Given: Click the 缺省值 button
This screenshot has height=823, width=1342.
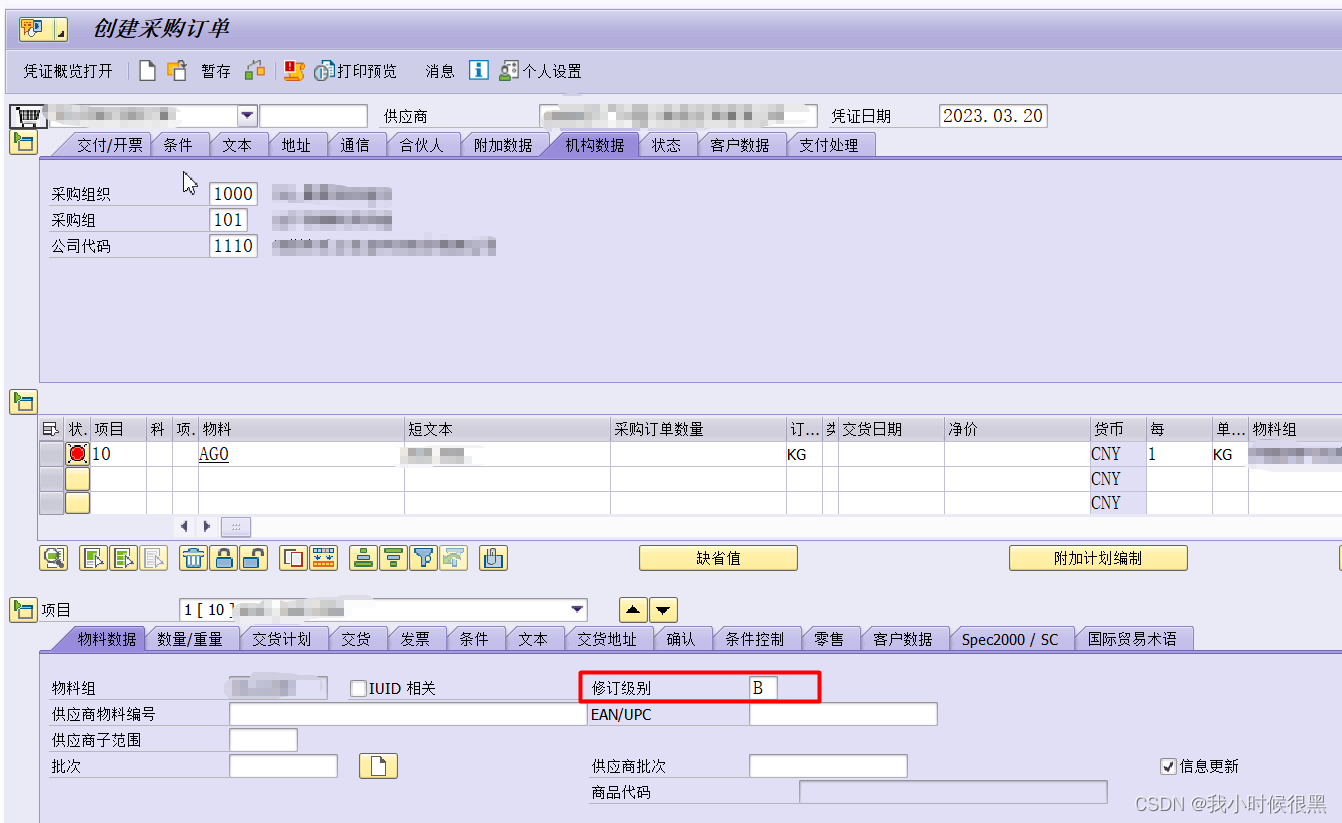Looking at the screenshot, I should click(x=717, y=559).
